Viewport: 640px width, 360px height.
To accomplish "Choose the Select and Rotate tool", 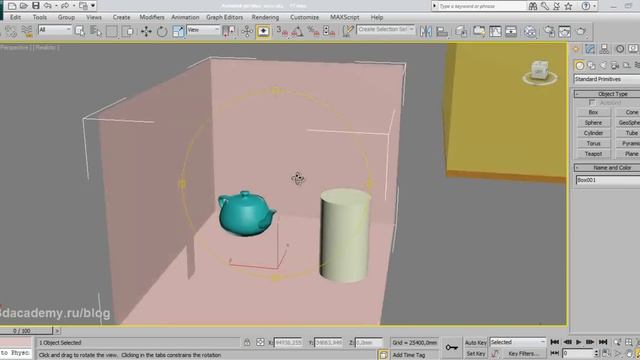I will tap(162, 31).
